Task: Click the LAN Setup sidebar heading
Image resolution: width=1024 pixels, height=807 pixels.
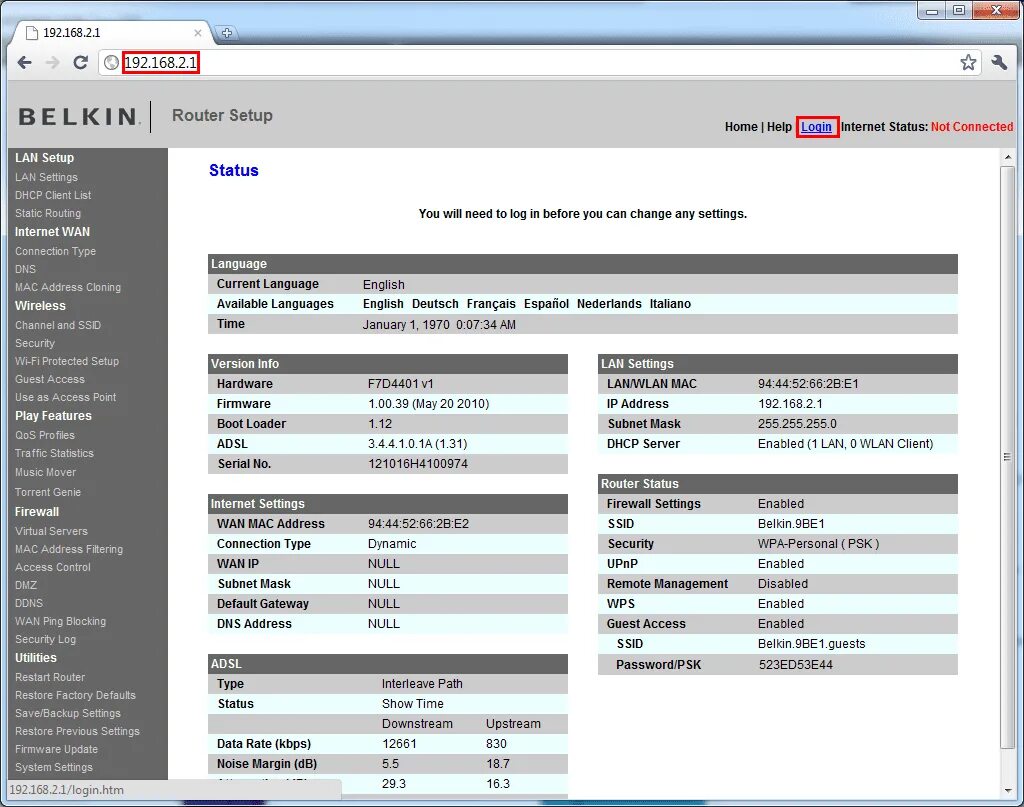Action: click(44, 157)
